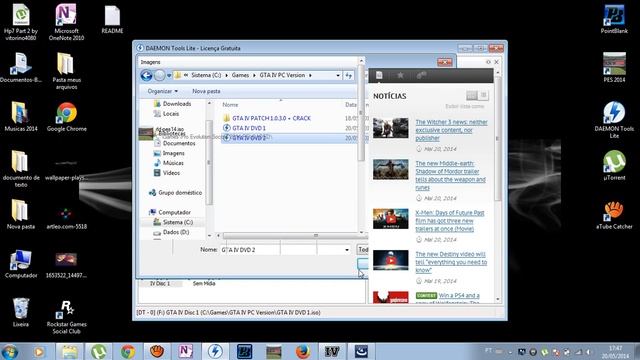The width and height of the screenshot is (640, 360).
Task: Open Firefox from taskbar
Action: pyautogui.click(x=302, y=351)
